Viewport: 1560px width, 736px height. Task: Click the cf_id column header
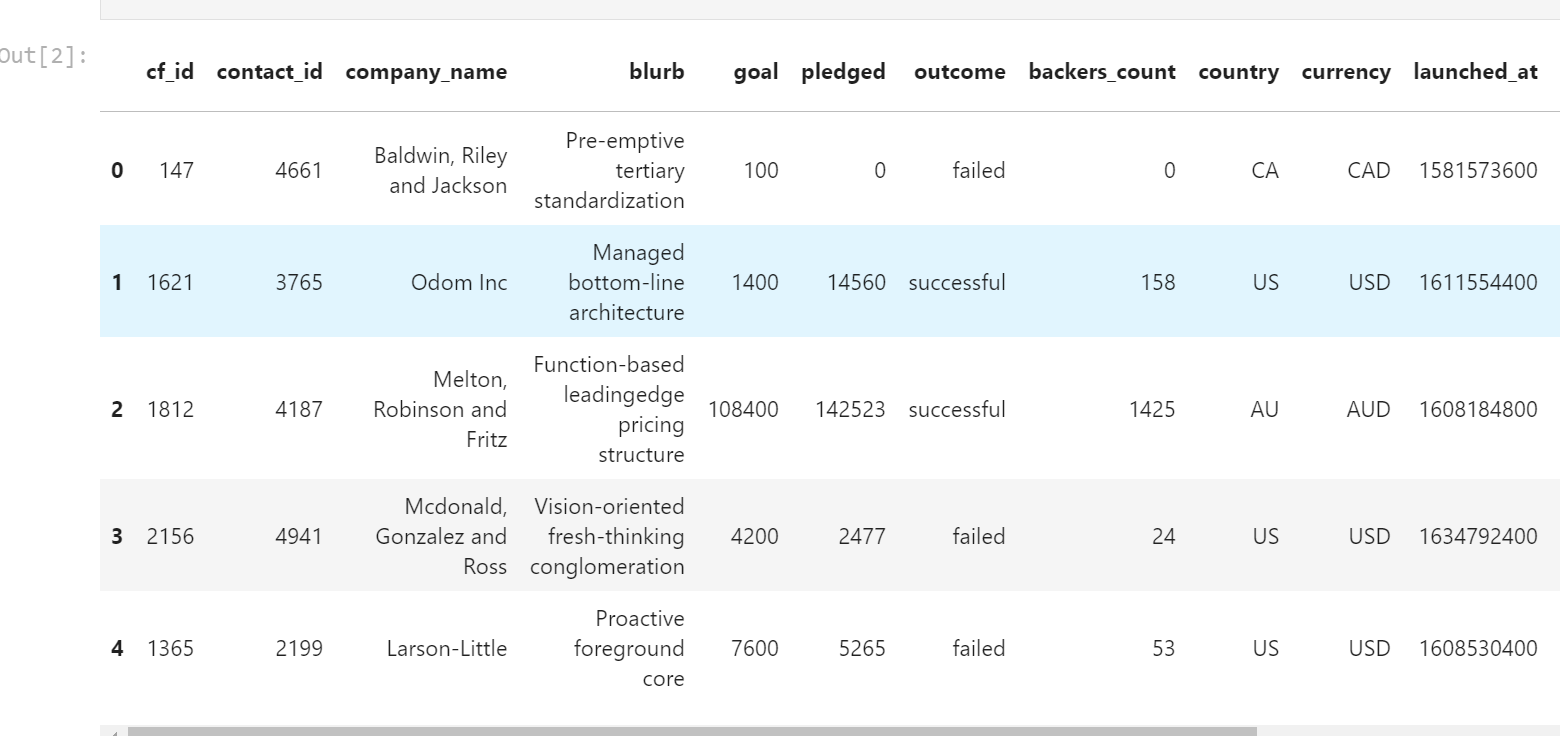pyautogui.click(x=170, y=71)
